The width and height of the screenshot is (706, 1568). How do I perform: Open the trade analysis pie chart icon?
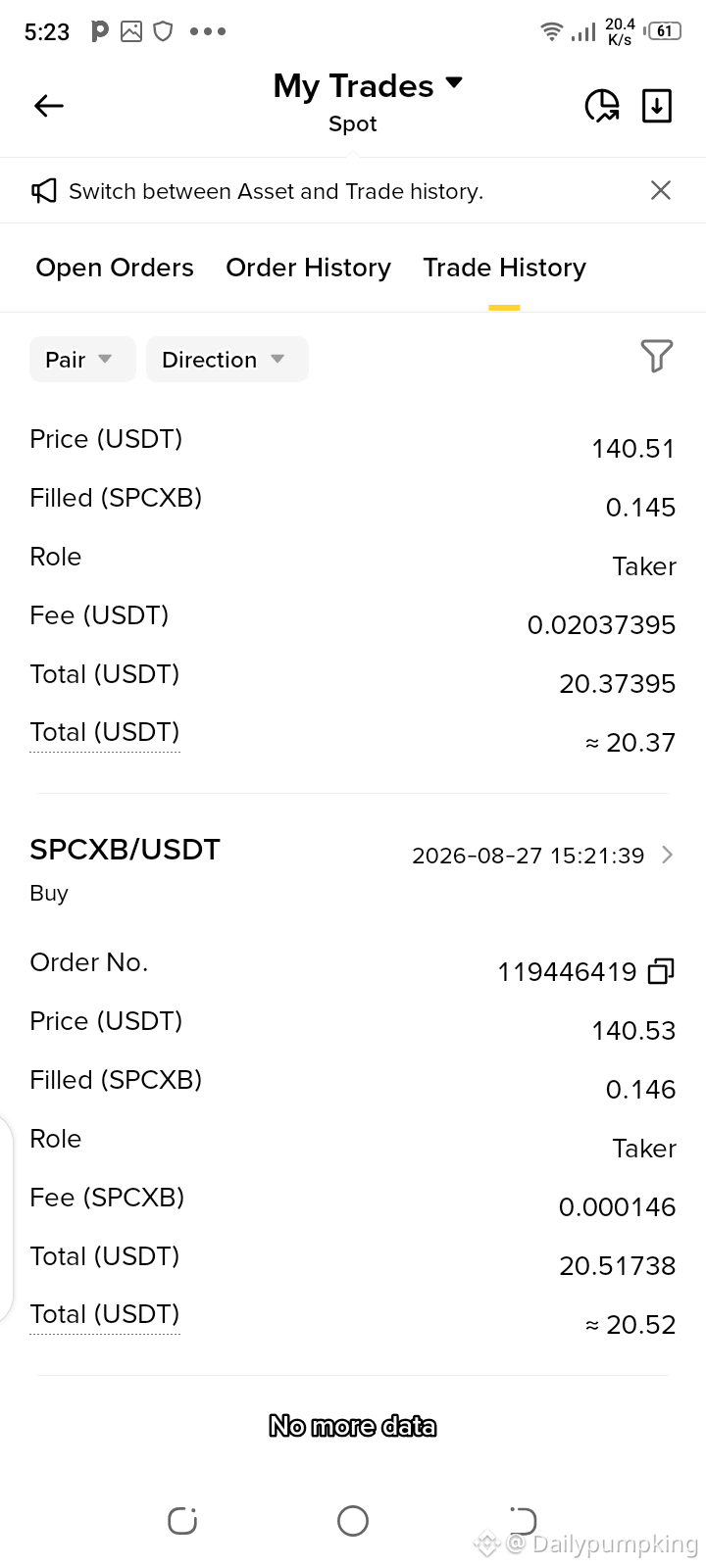pyautogui.click(x=602, y=106)
